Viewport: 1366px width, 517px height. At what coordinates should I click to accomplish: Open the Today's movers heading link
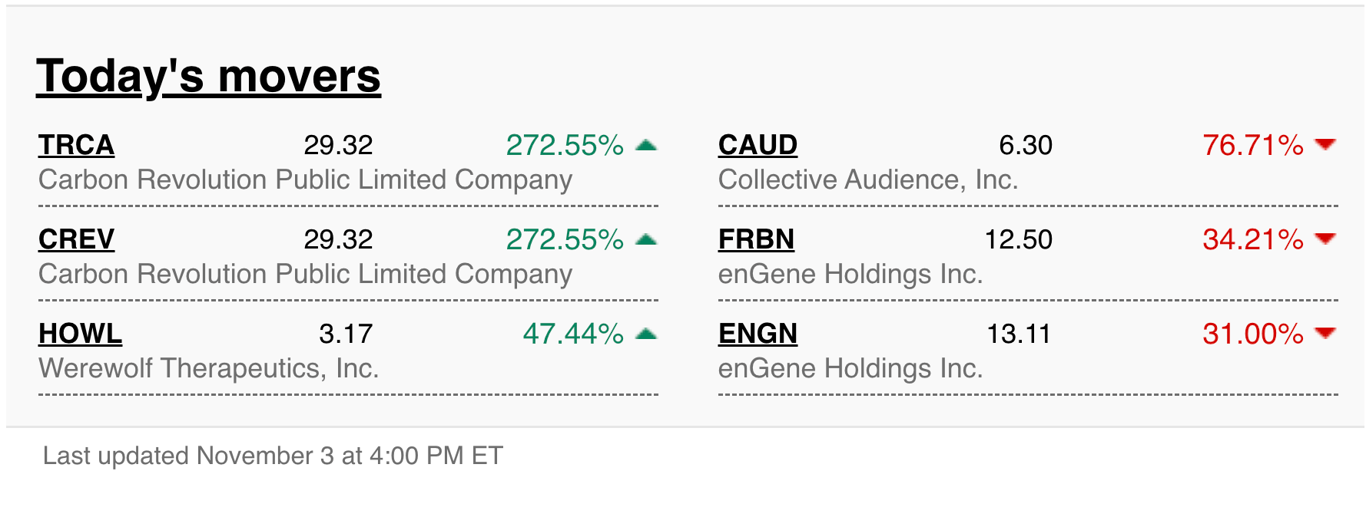208,76
